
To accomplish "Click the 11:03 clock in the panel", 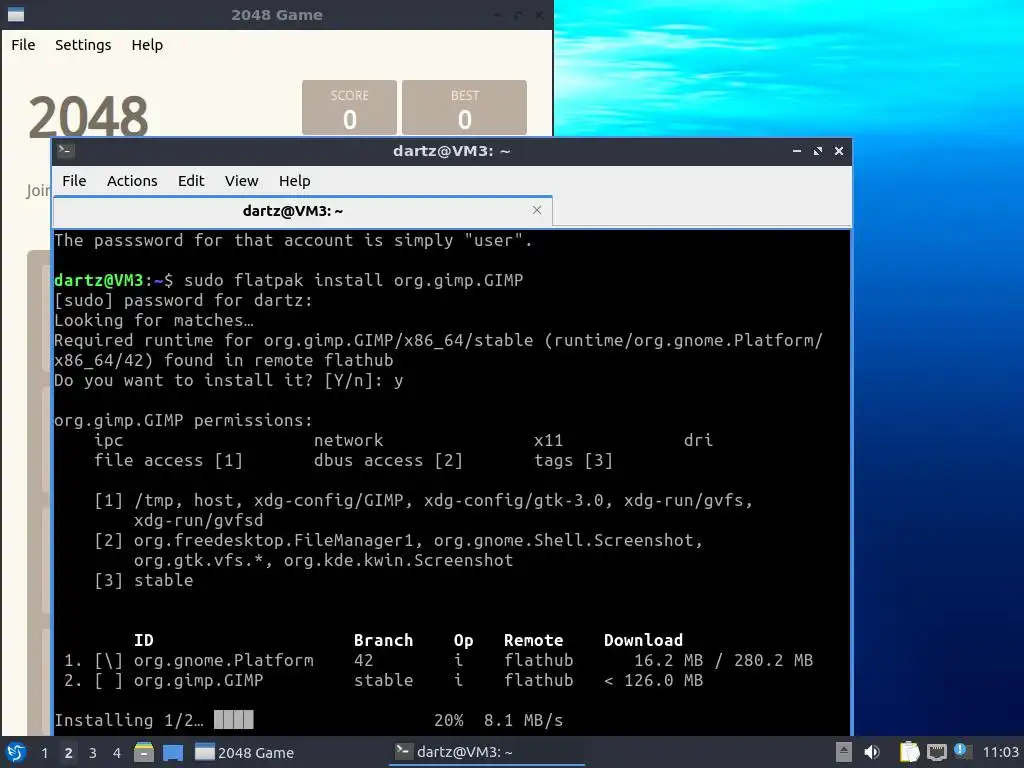I will (x=1000, y=752).
